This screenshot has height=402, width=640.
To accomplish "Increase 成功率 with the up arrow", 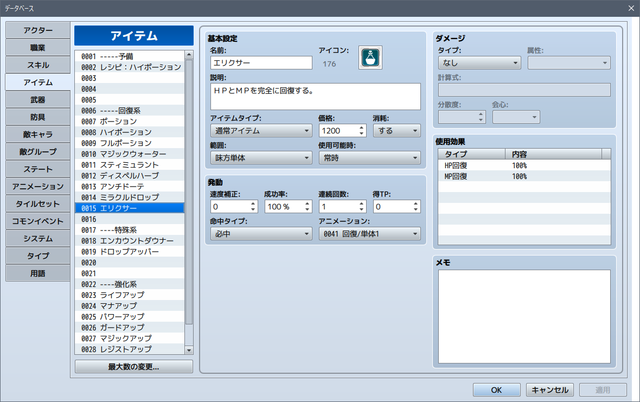I will [307, 203].
